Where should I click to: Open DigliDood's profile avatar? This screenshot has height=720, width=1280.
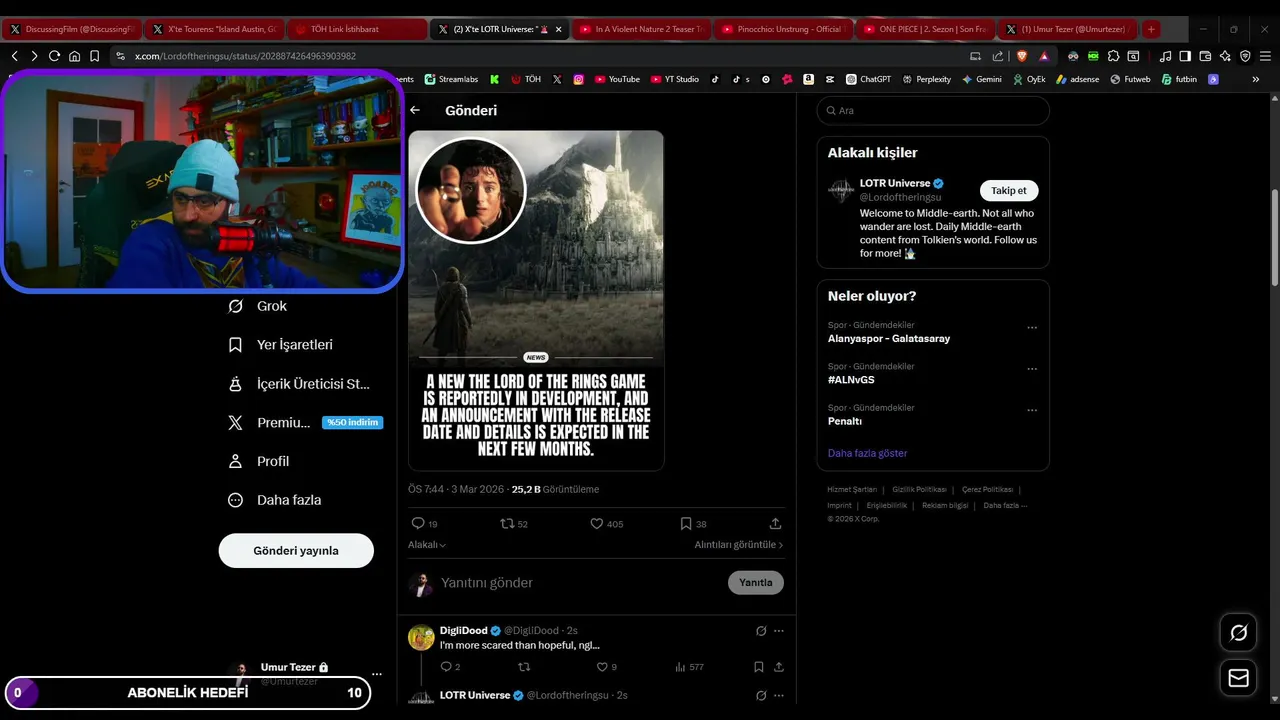(422, 638)
